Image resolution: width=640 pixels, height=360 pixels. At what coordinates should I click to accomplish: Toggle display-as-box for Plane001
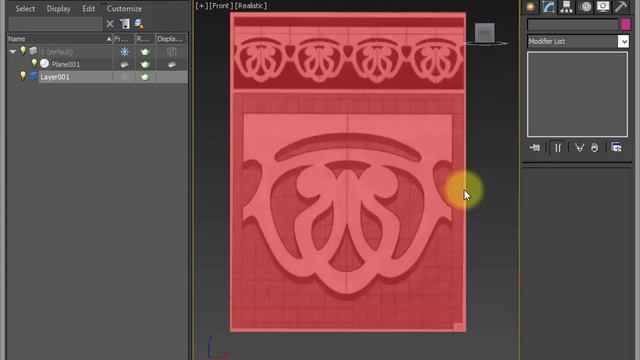tap(172, 64)
